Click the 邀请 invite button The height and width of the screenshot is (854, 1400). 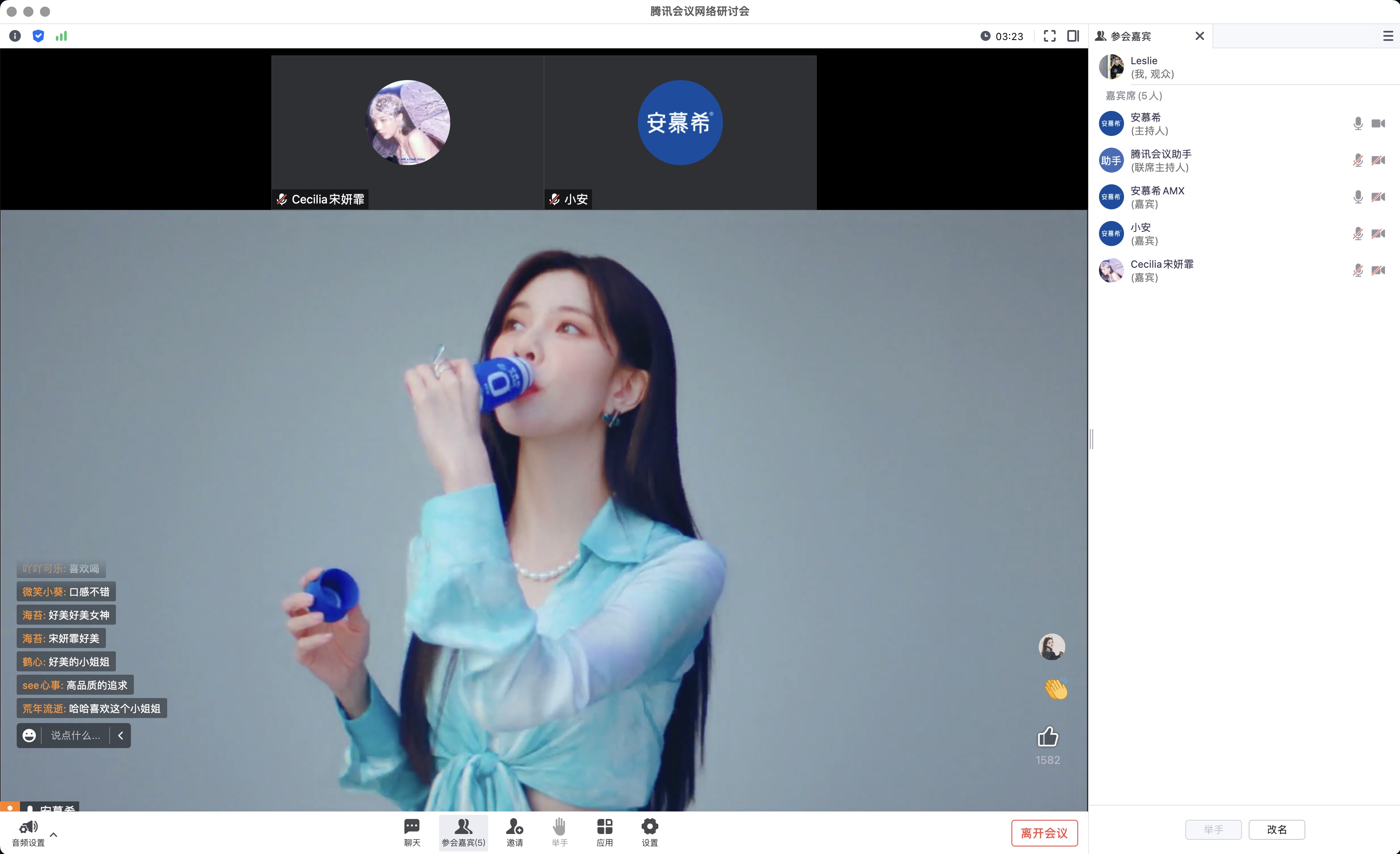514,832
